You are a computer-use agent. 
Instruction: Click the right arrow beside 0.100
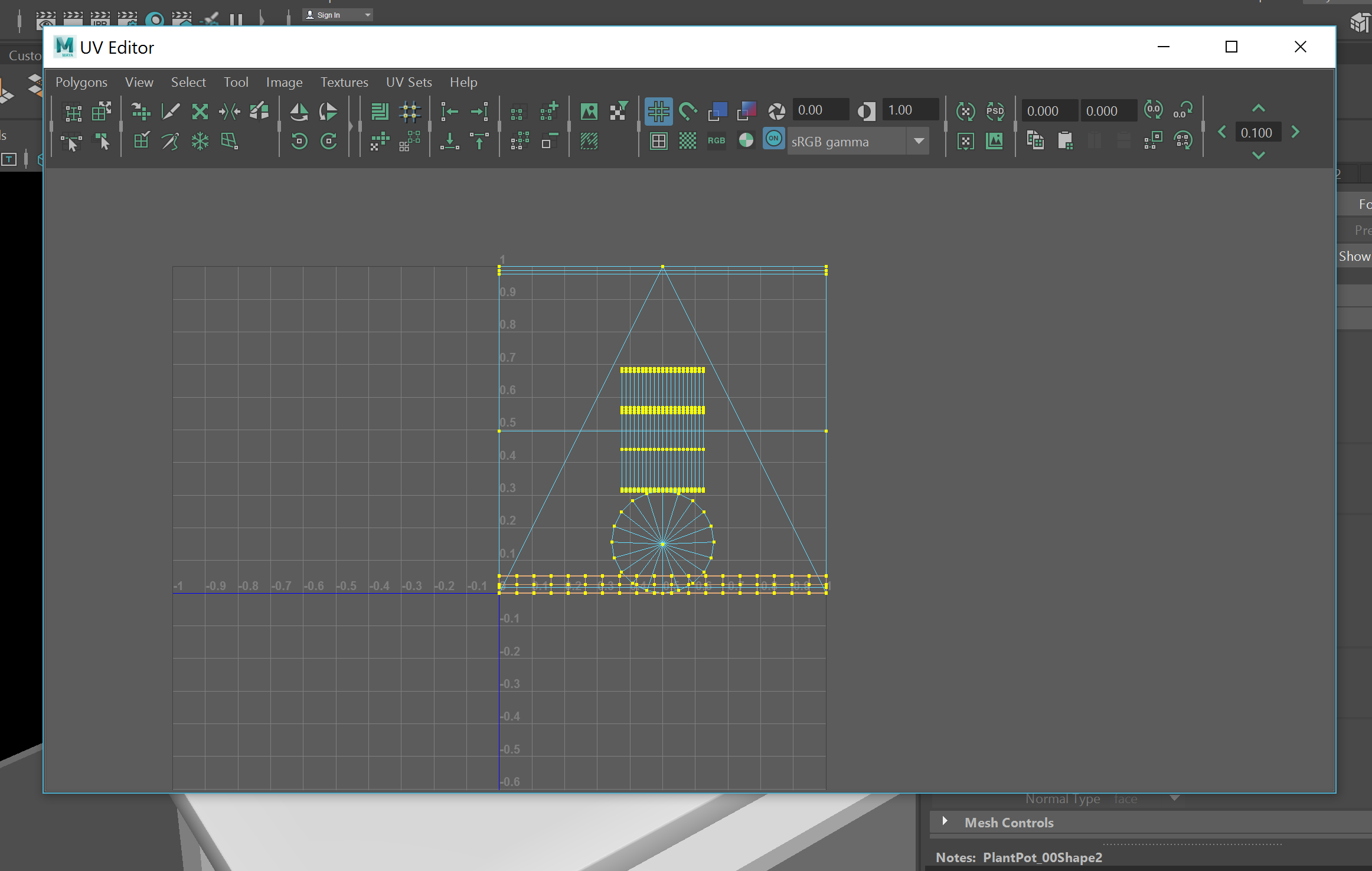point(1296,132)
